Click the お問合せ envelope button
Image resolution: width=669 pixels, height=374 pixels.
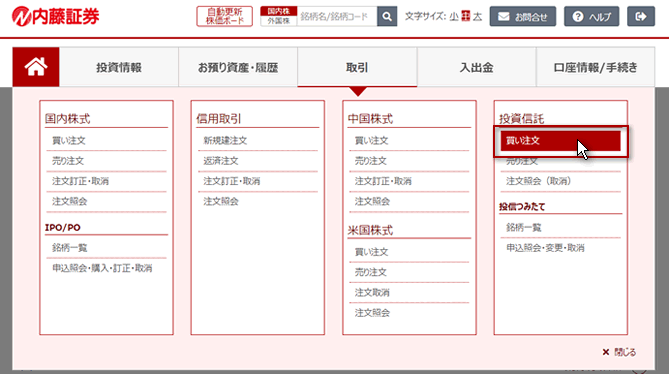[523, 17]
